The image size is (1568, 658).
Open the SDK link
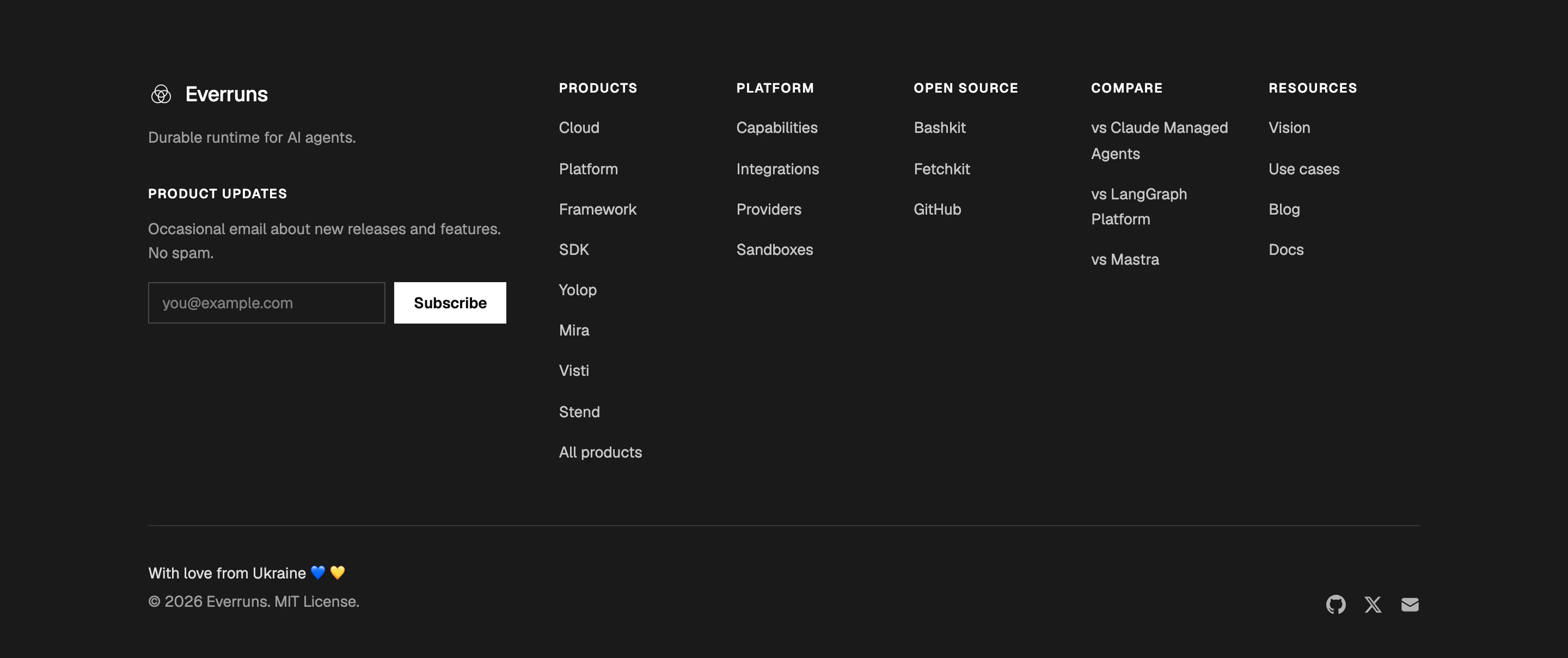pos(573,250)
